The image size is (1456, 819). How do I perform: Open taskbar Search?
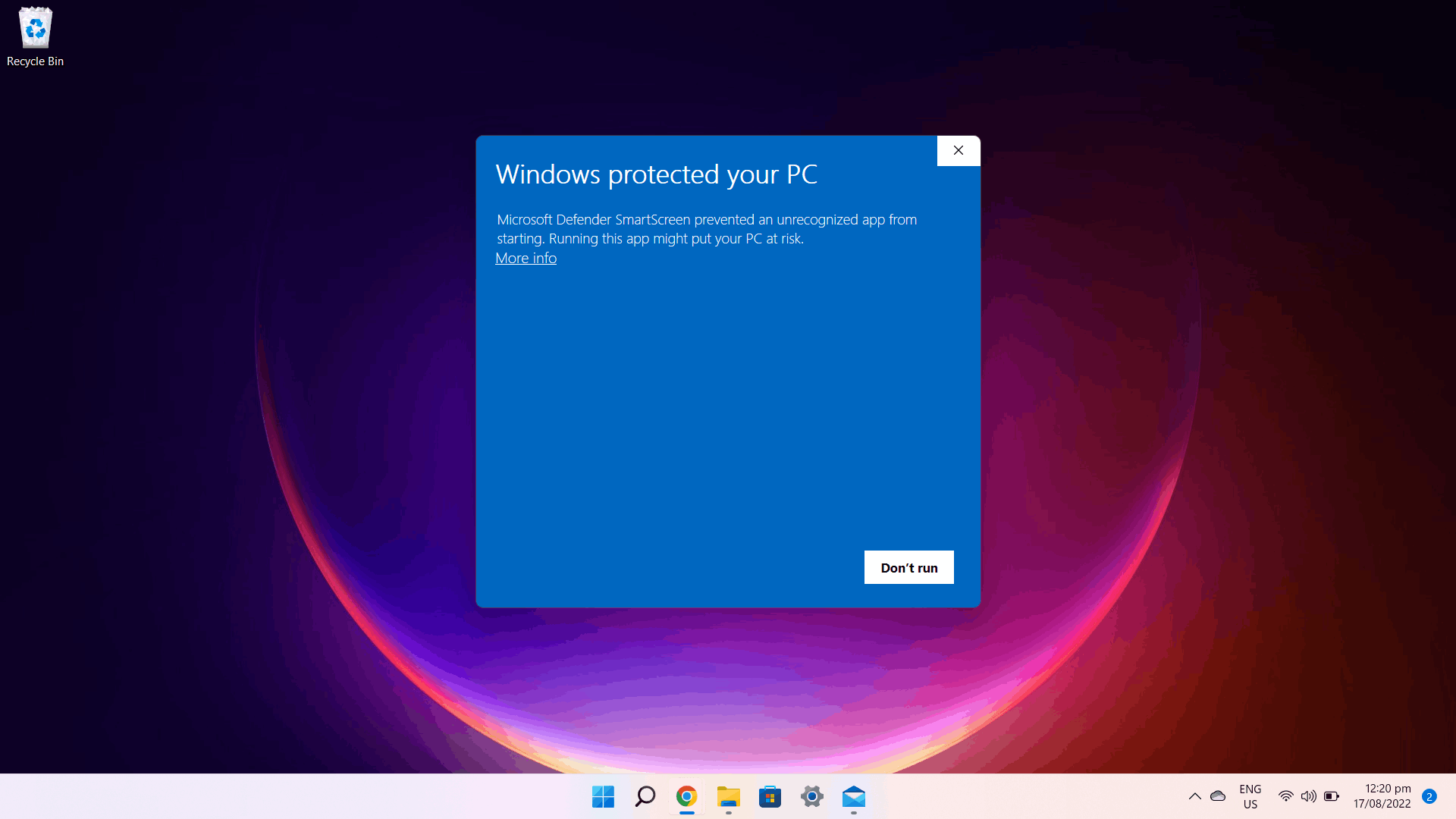coord(645,796)
